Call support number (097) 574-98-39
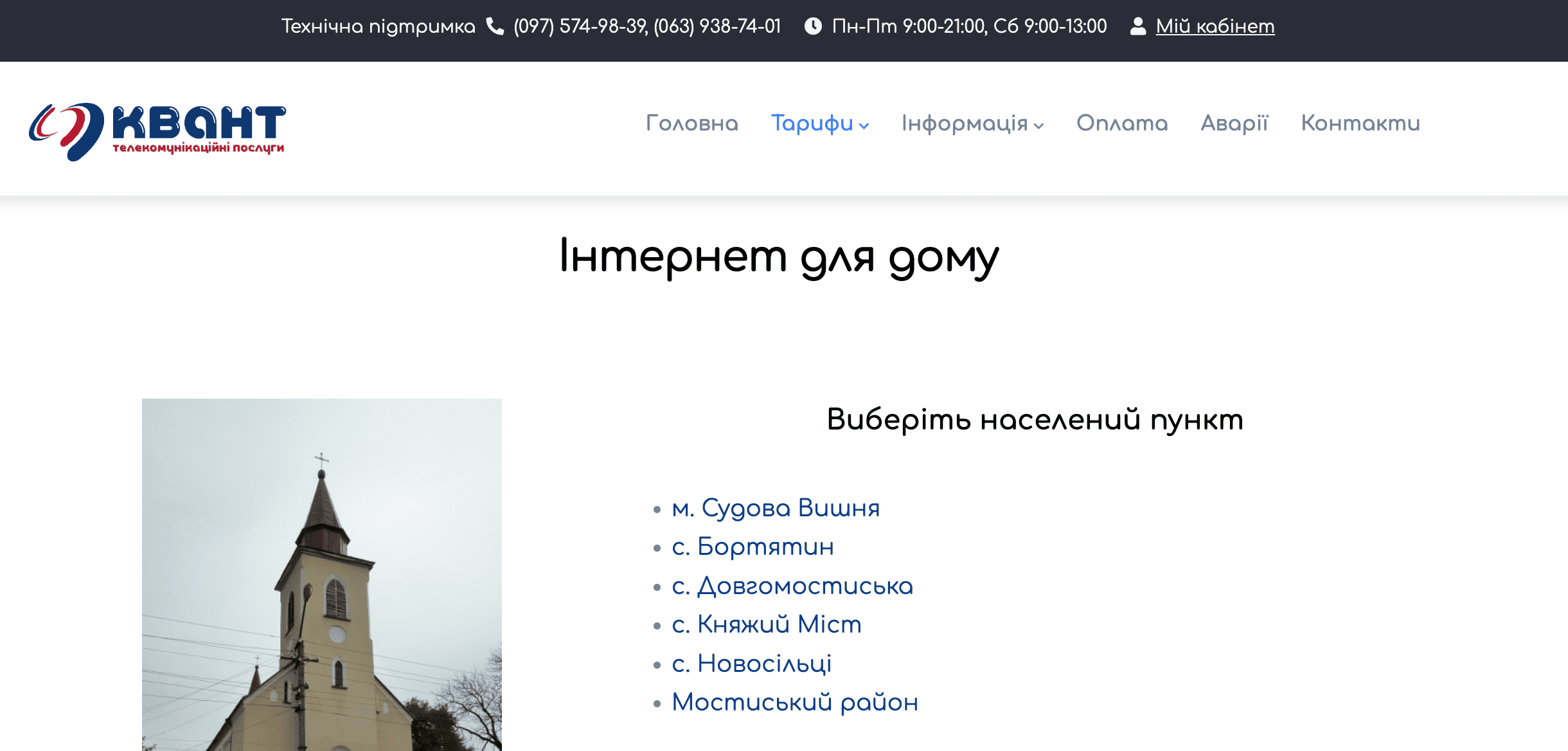 point(578,26)
